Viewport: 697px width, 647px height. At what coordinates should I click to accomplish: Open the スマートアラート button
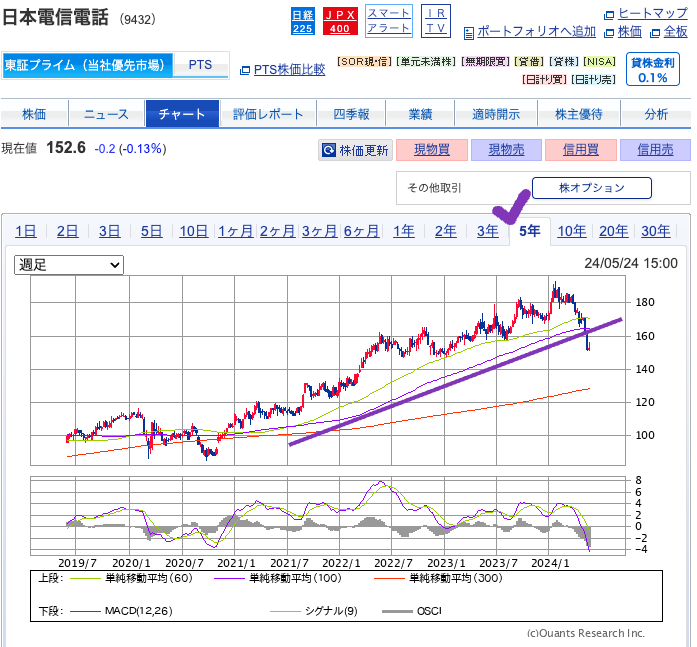(x=389, y=21)
